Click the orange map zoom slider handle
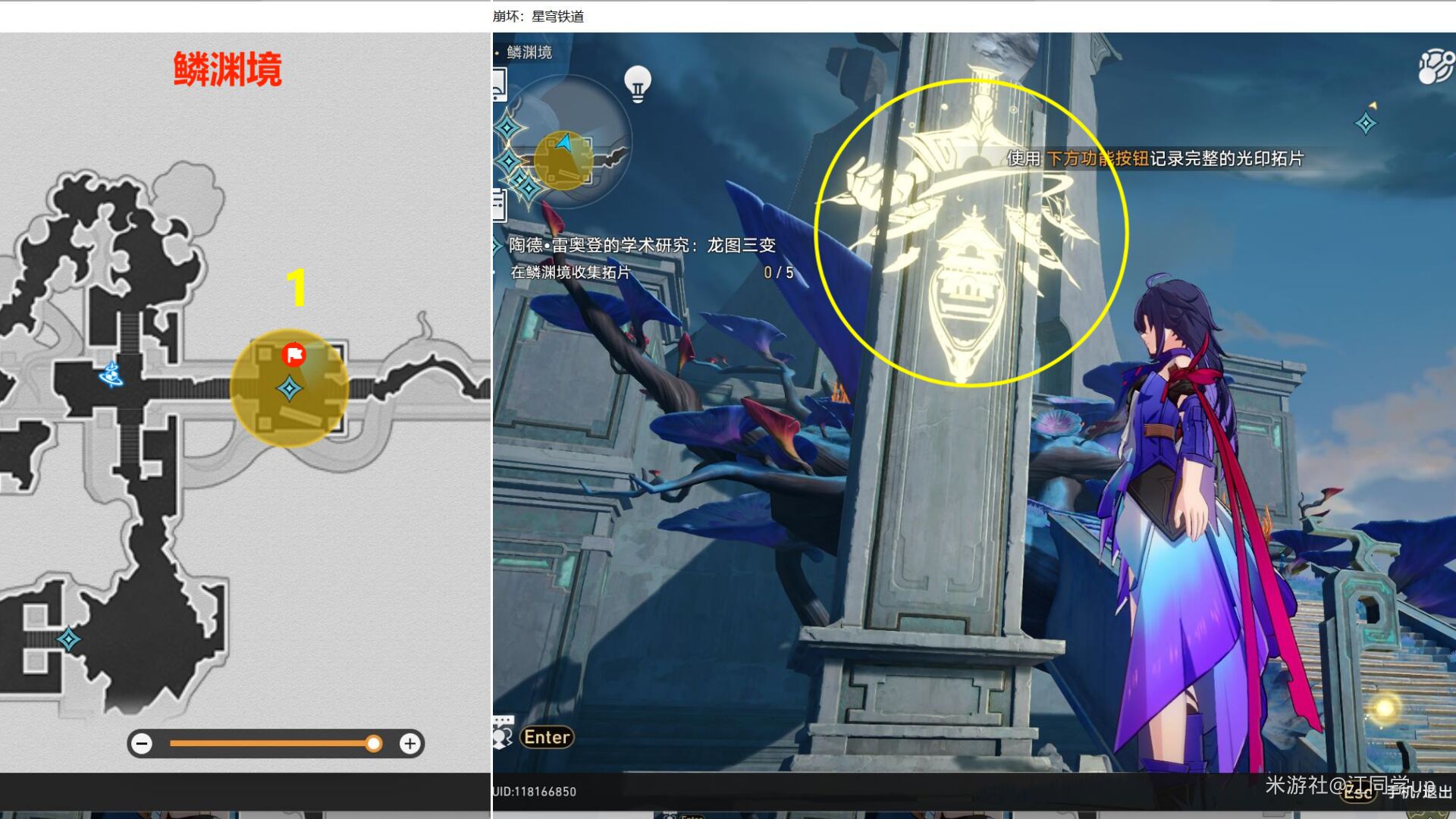 [x=373, y=744]
